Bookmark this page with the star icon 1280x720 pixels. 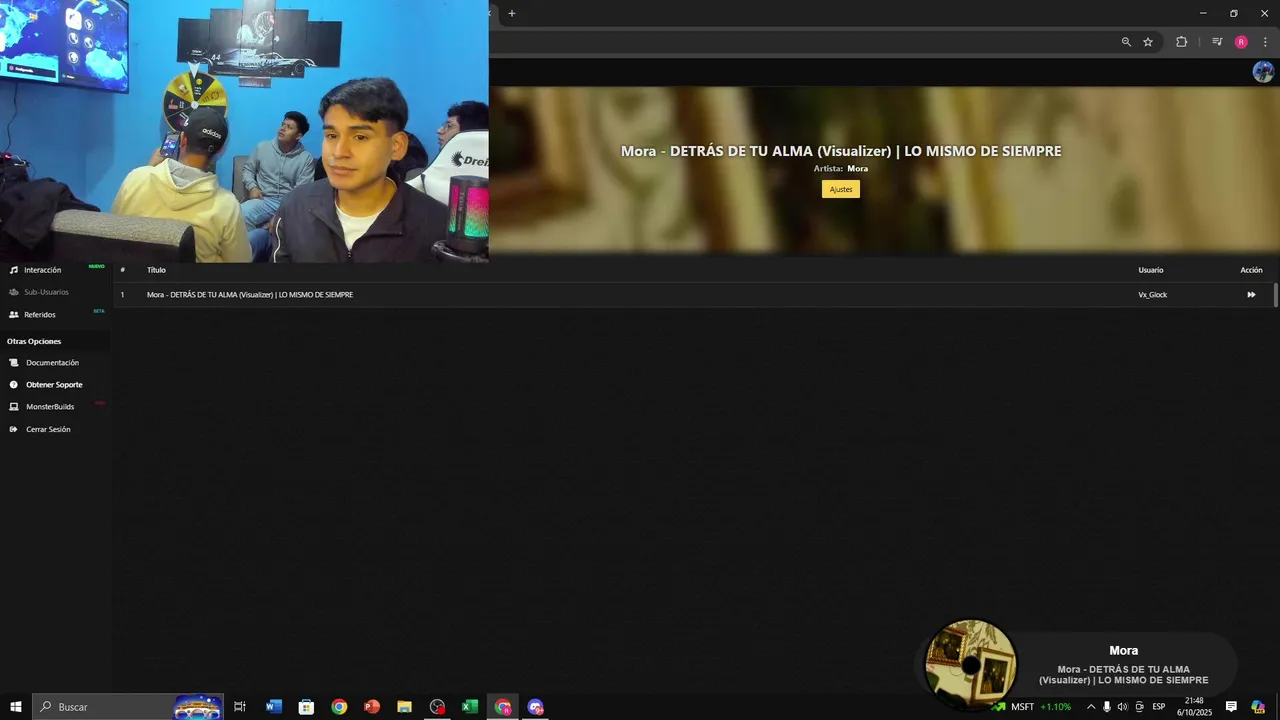tap(1148, 42)
